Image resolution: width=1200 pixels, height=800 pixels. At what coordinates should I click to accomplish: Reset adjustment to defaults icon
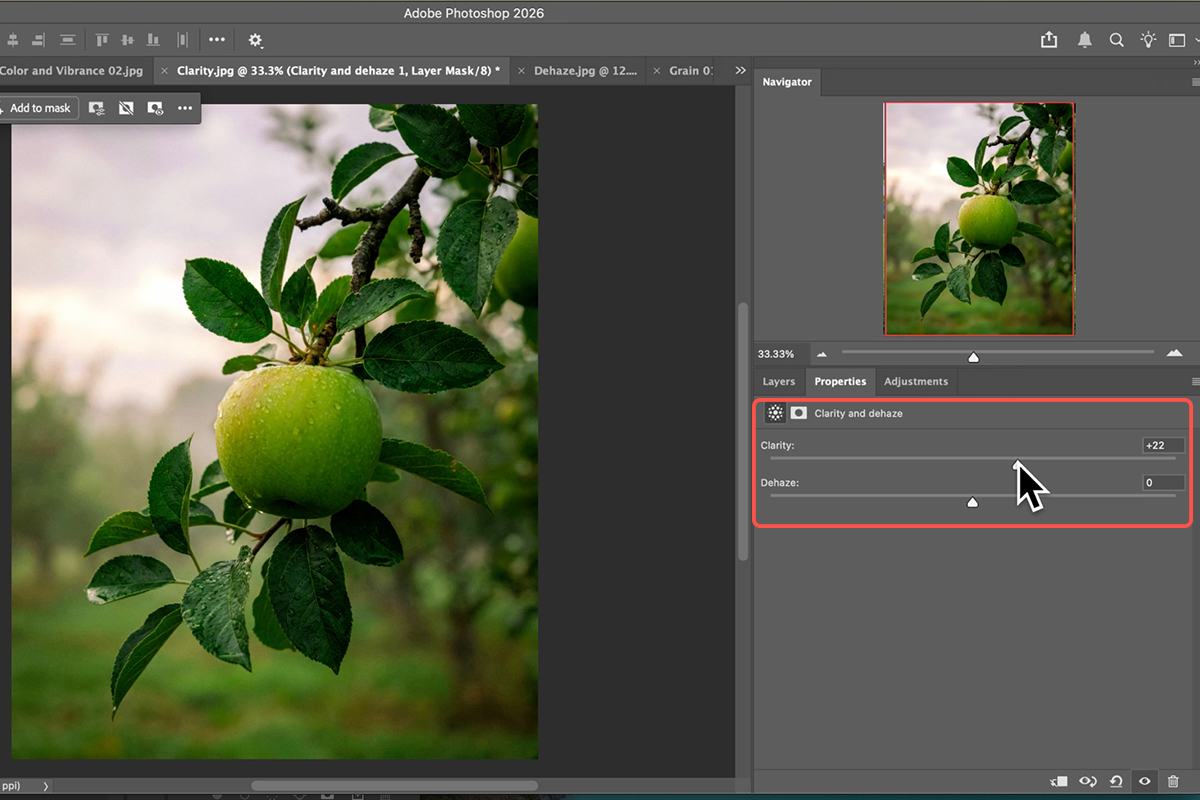(x=1116, y=781)
